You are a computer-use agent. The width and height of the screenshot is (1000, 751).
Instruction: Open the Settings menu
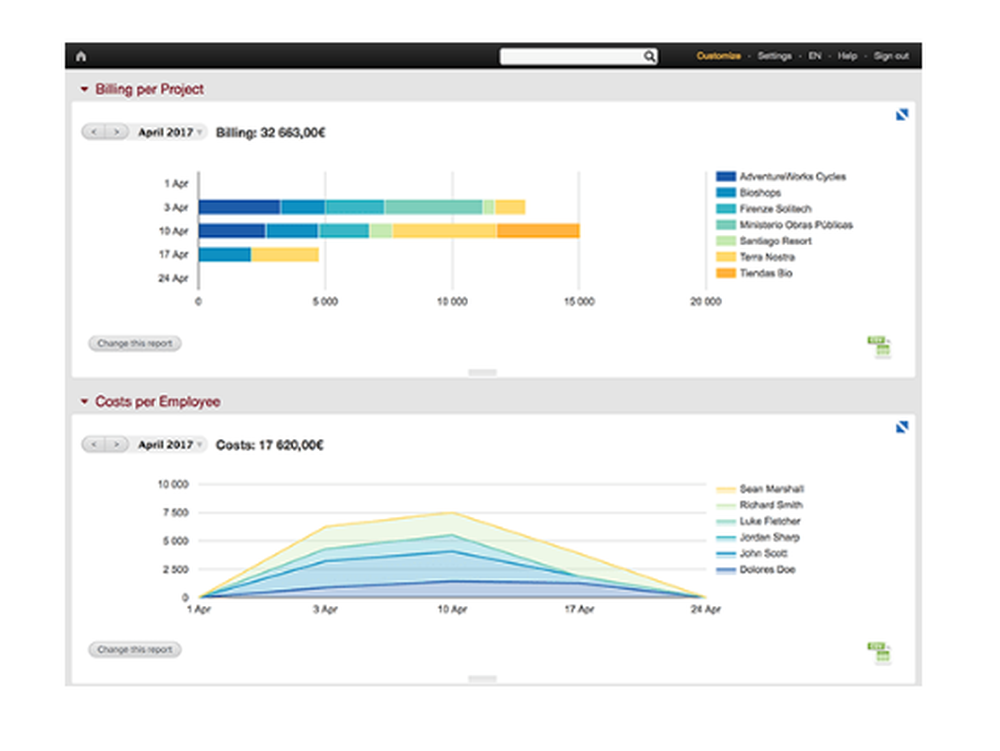point(775,56)
